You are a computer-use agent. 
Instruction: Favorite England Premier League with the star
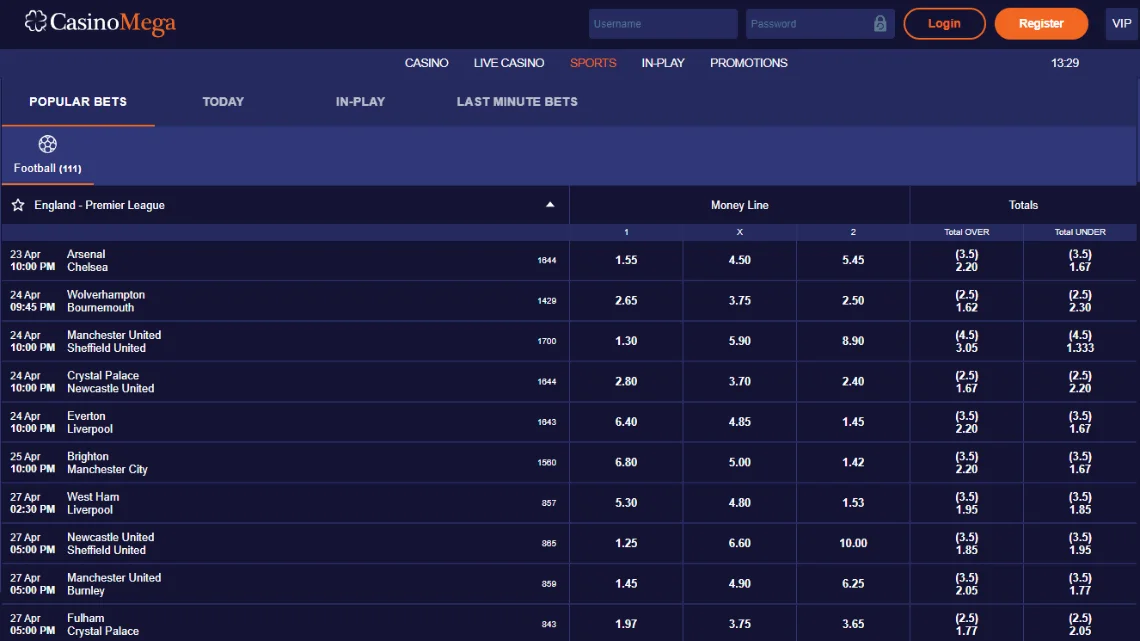coord(18,205)
